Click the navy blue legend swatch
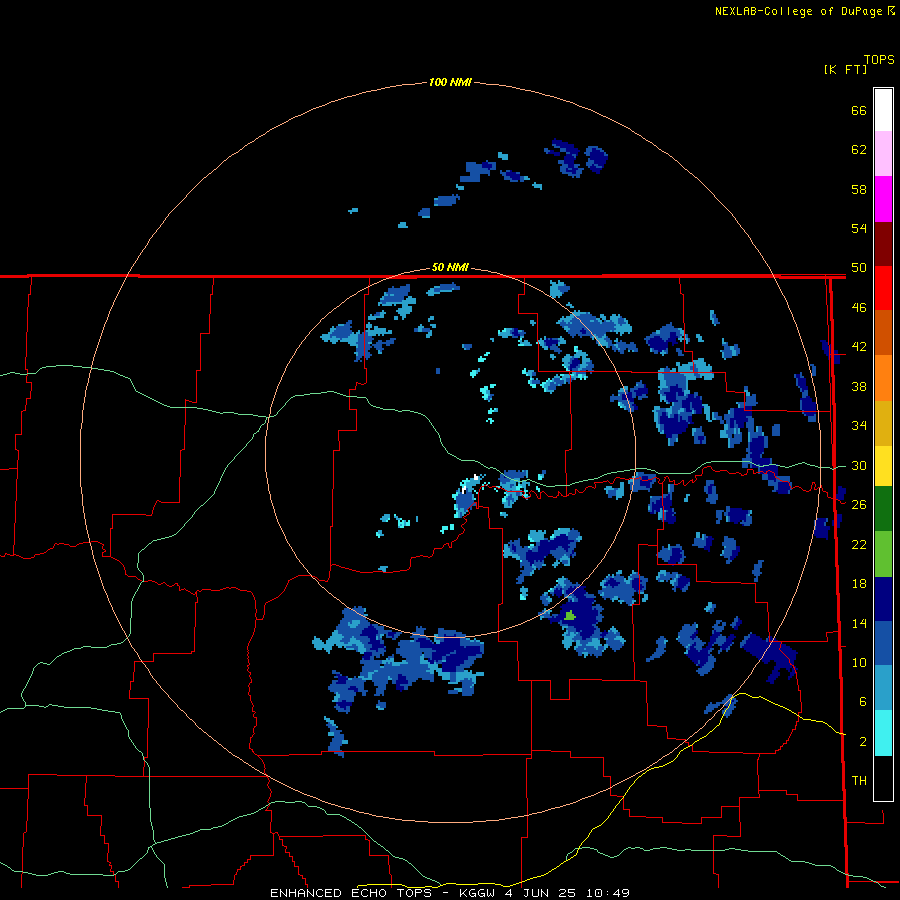Viewport: 900px width, 900px height. [x=883, y=599]
